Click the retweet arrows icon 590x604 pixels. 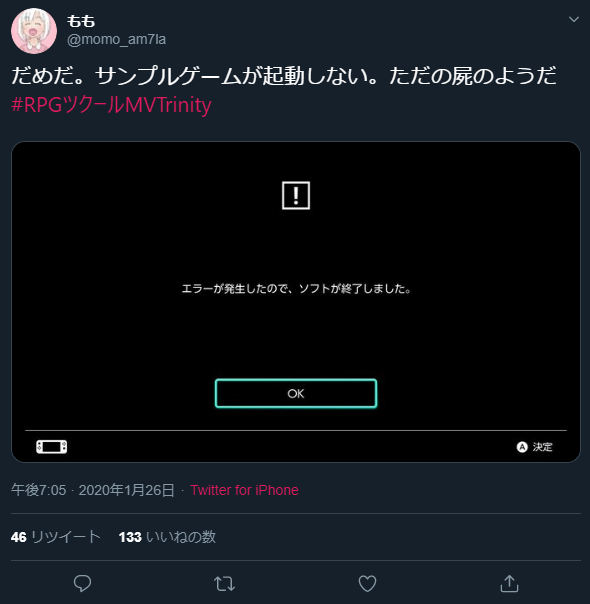225,584
